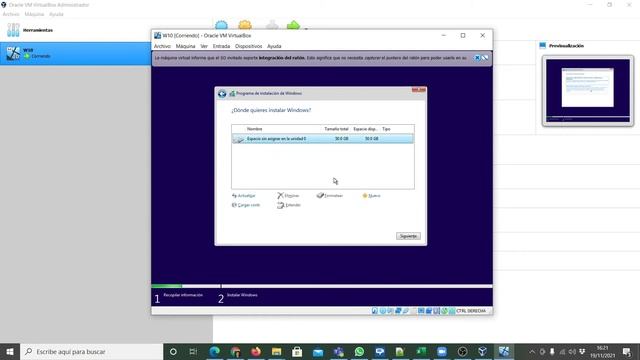640x360 pixels.
Task: Click the display status bar icon
Action: pyautogui.click(x=421, y=311)
